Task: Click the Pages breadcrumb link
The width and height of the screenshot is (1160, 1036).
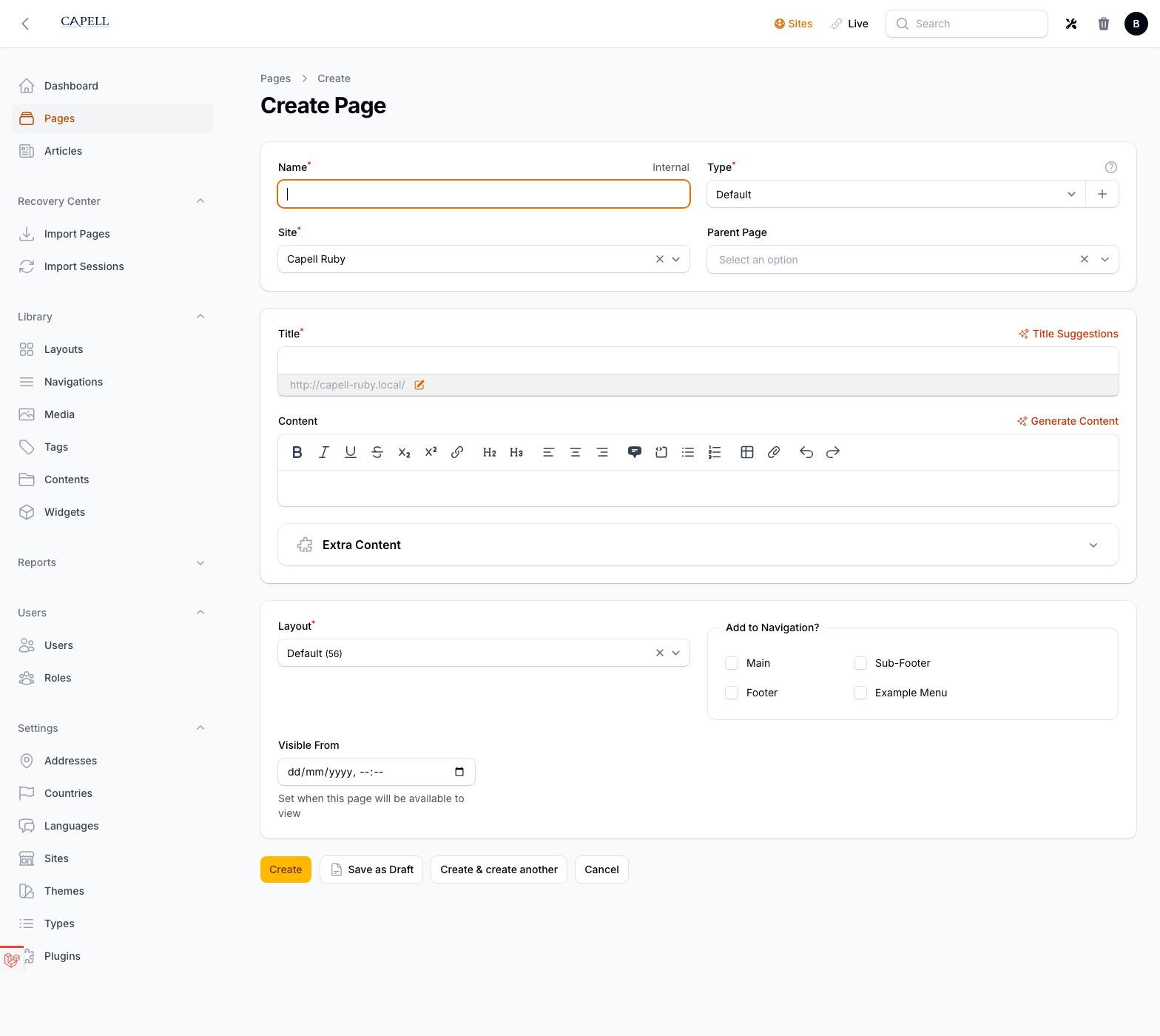Action: [x=275, y=78]
